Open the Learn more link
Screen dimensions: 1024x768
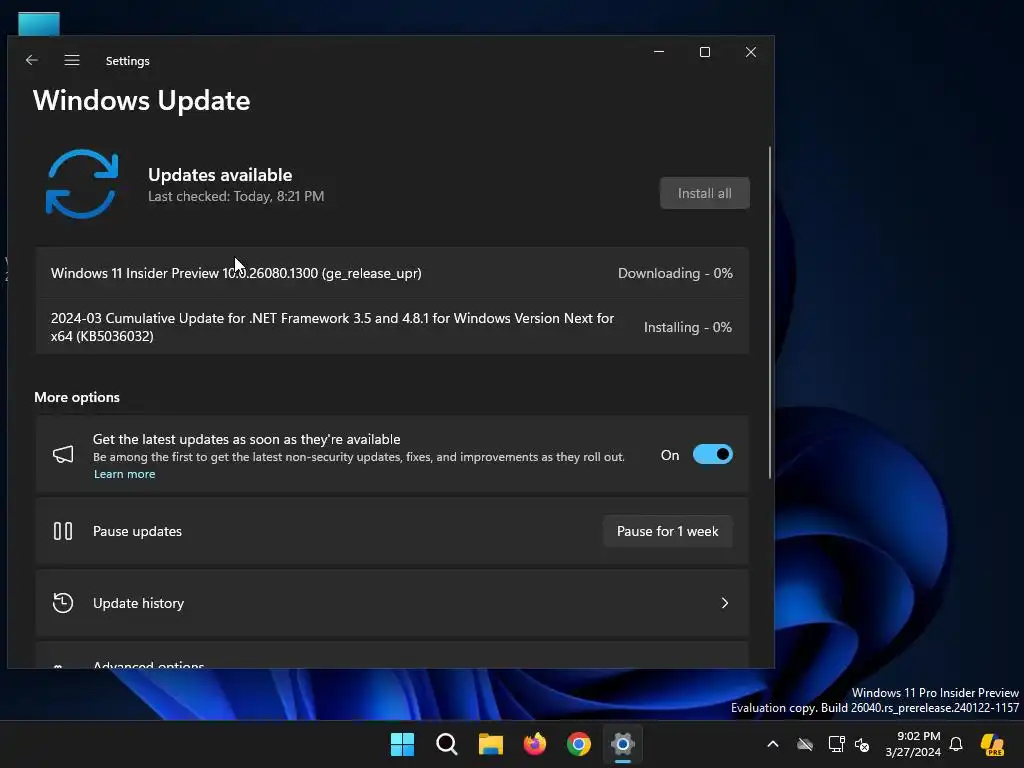[124, 474]
